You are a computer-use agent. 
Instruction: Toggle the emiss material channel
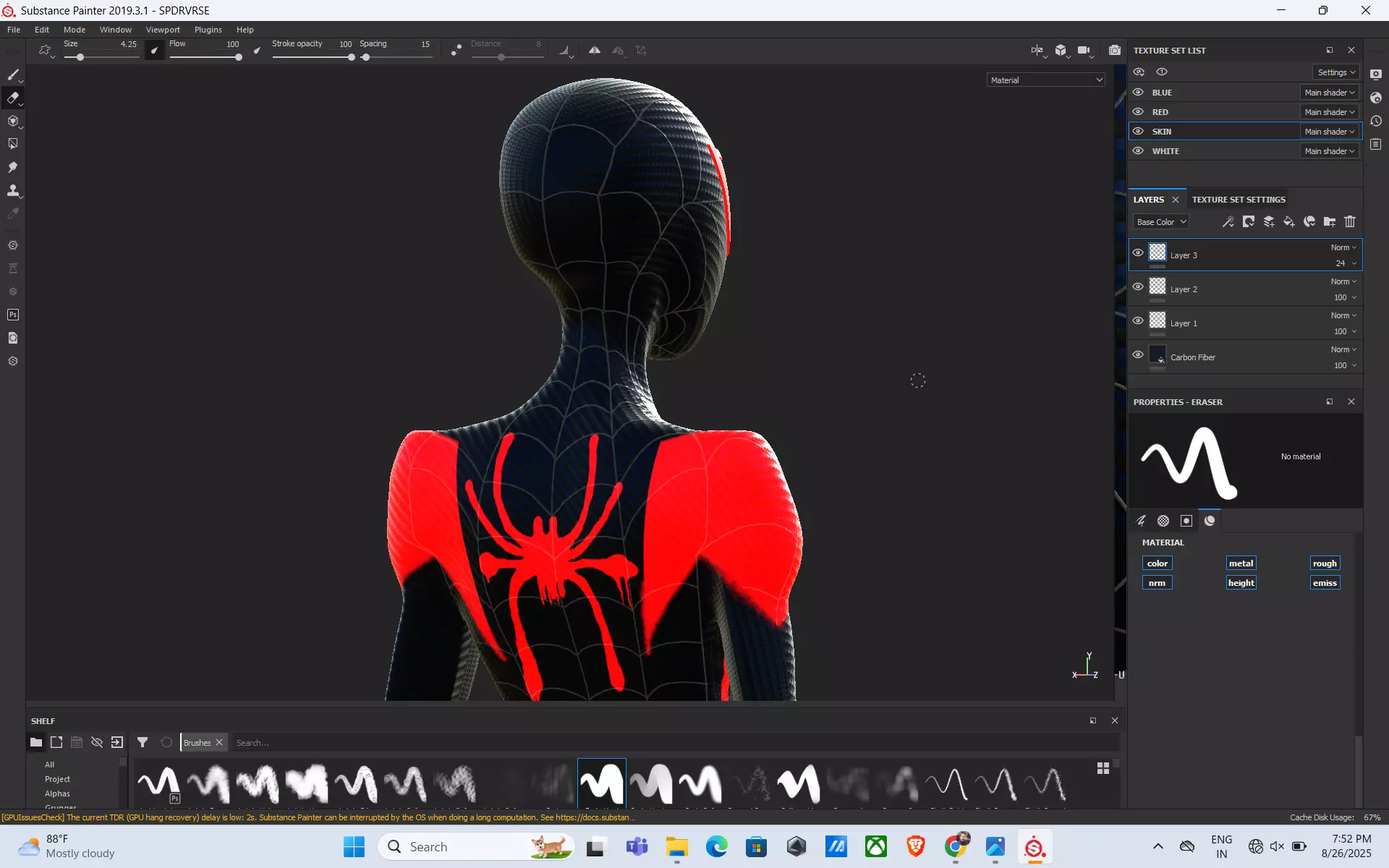pyautogui.click(x=1325, y=583)
